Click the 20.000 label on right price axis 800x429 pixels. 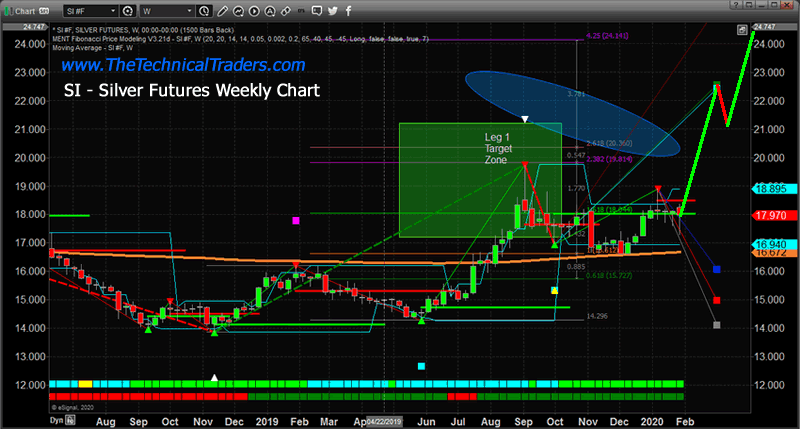[x=769, y=158]
